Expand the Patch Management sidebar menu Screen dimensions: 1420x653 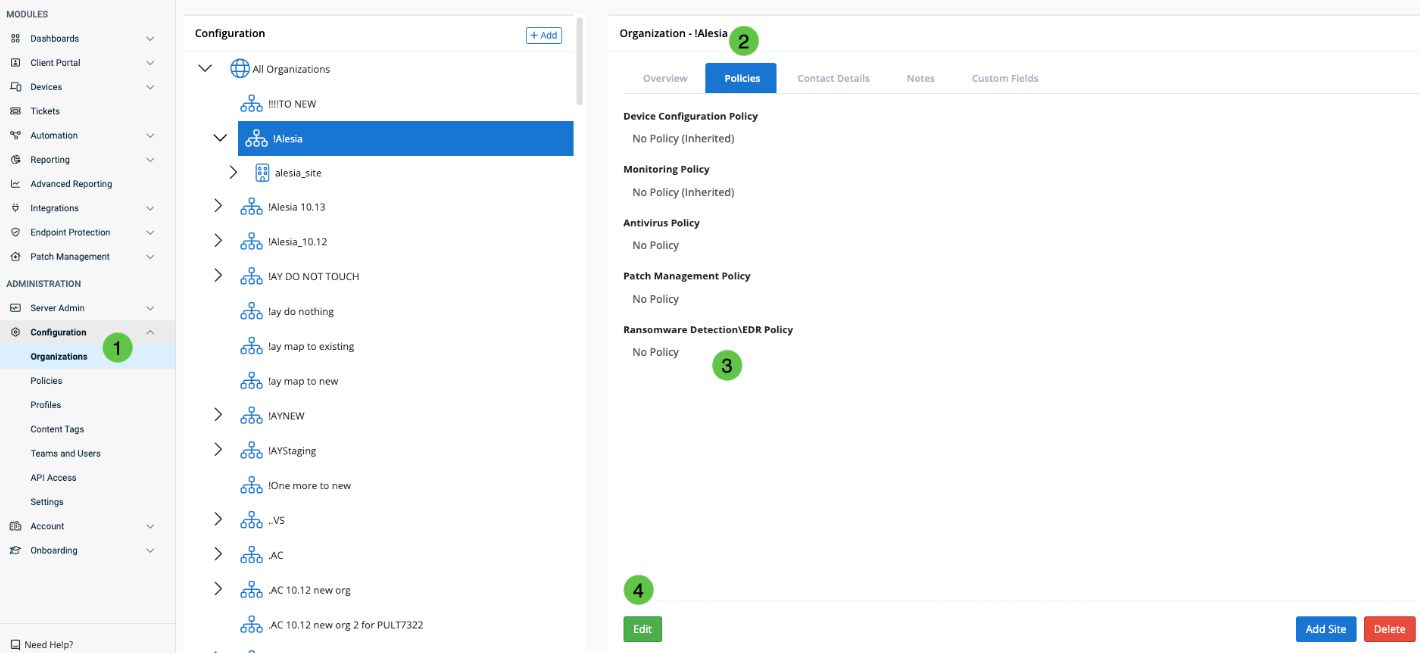(x=150, y=257)
